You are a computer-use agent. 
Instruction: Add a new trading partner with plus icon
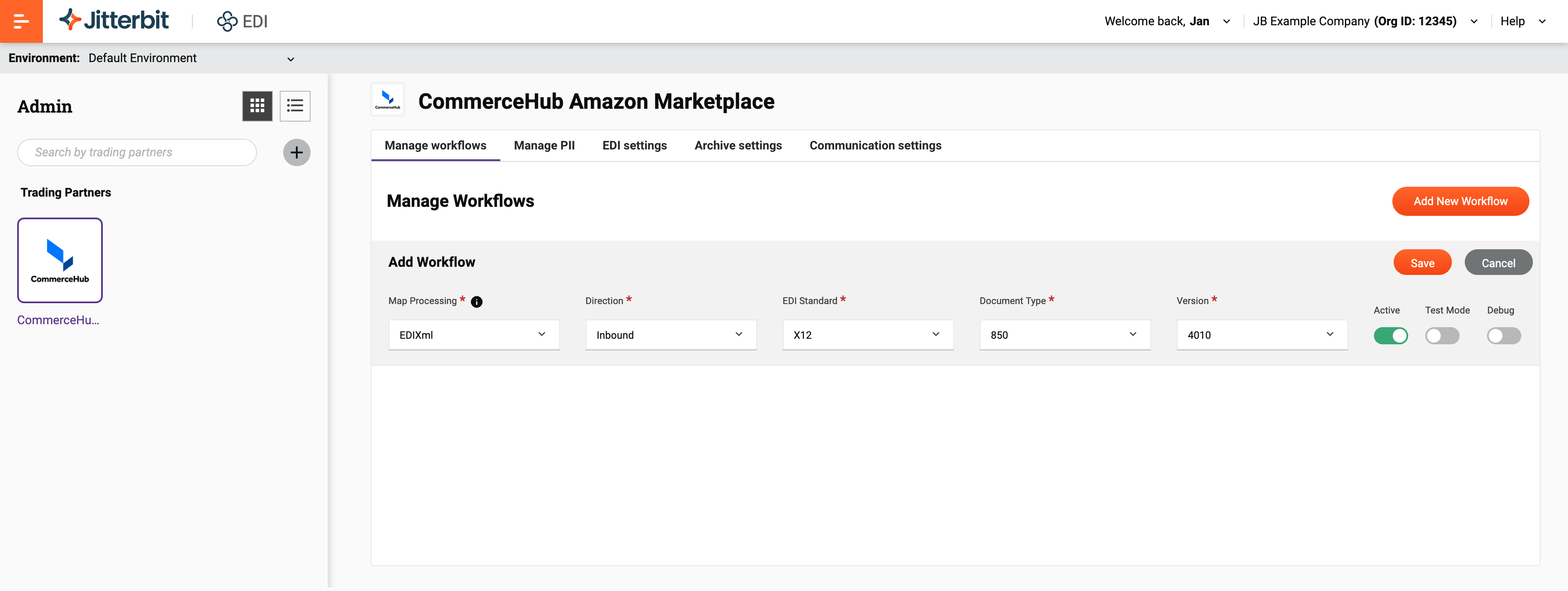pos(296,152)
